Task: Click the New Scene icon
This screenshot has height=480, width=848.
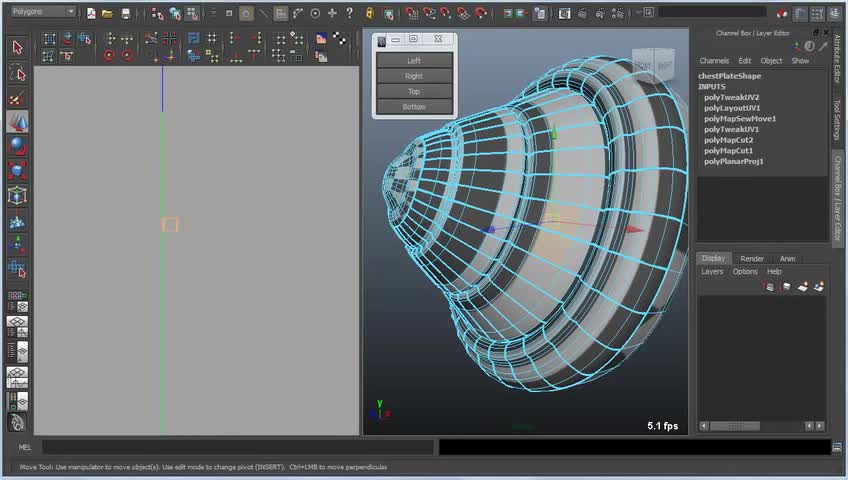Action: click(91, 13)
